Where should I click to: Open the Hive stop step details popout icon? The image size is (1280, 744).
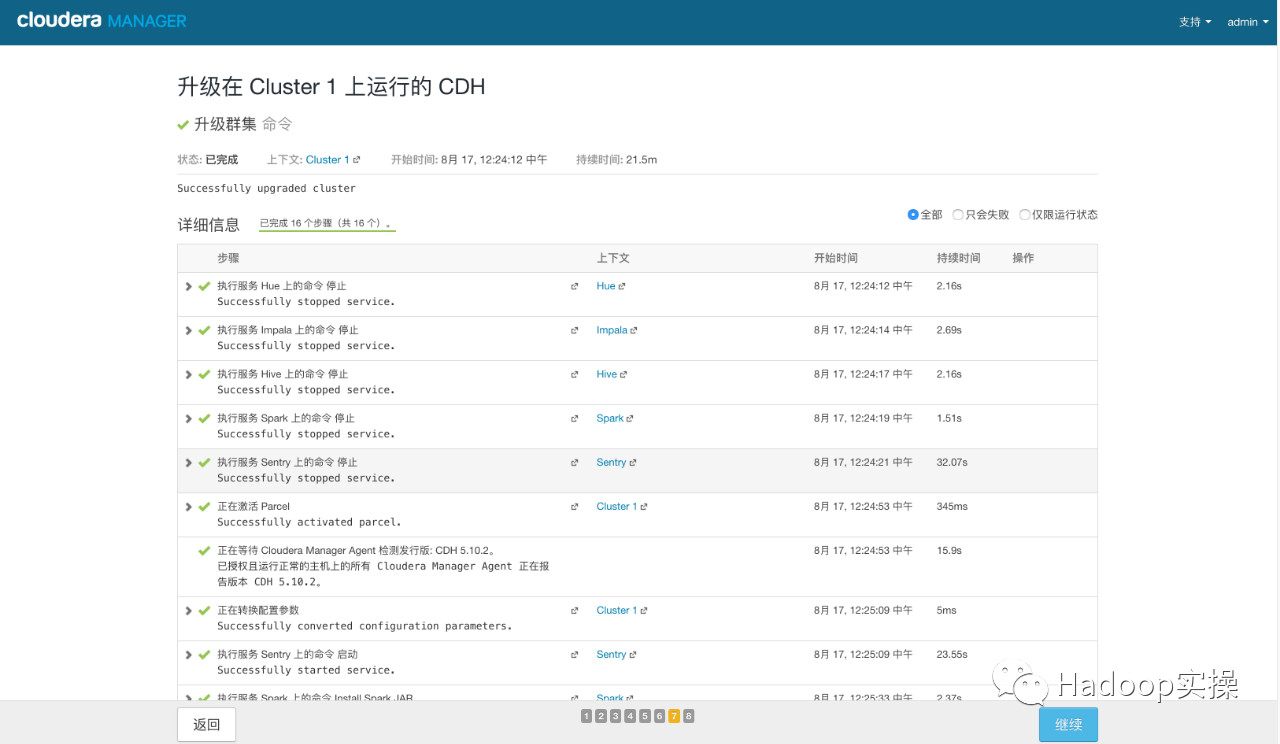574,374
